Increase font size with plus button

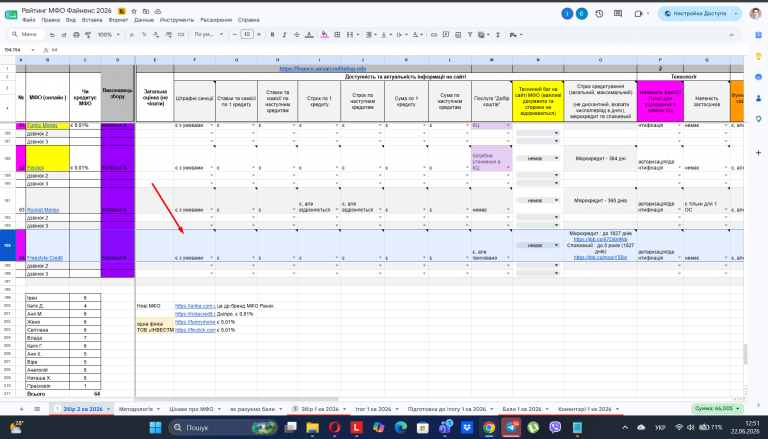[x=259, y=34]
